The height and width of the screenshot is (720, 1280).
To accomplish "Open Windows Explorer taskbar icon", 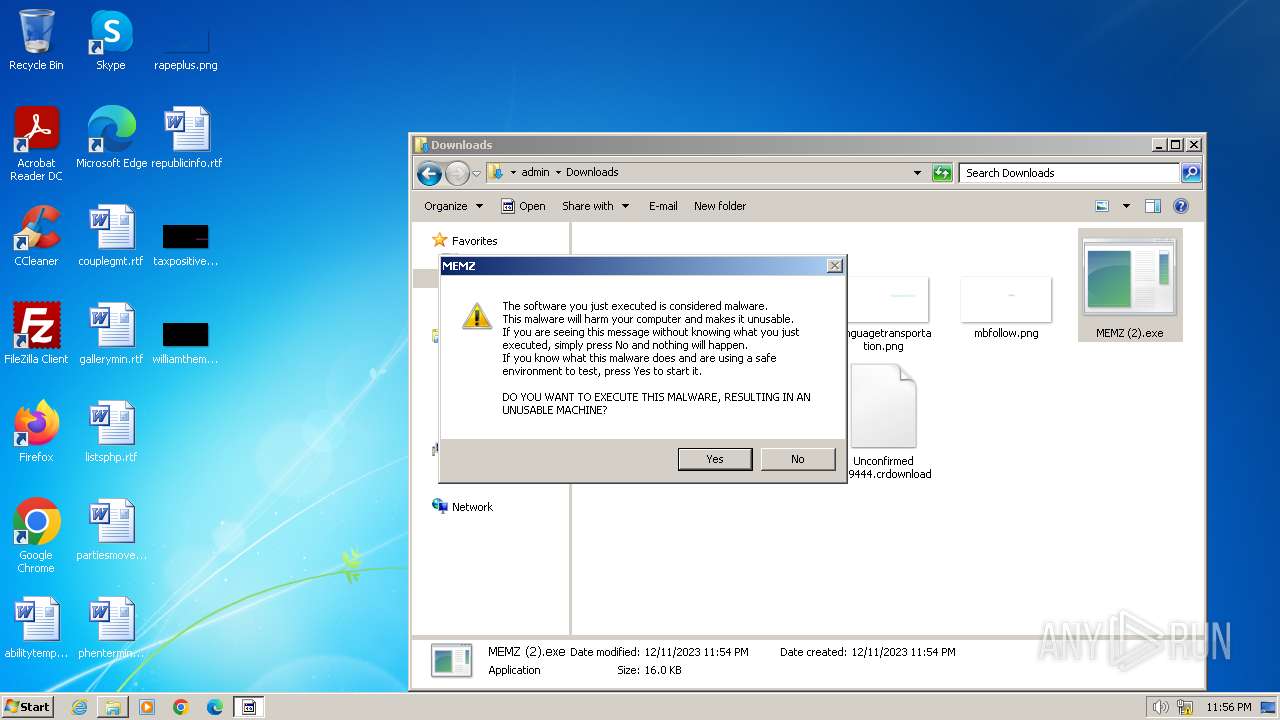I will (x=113, y=707).
